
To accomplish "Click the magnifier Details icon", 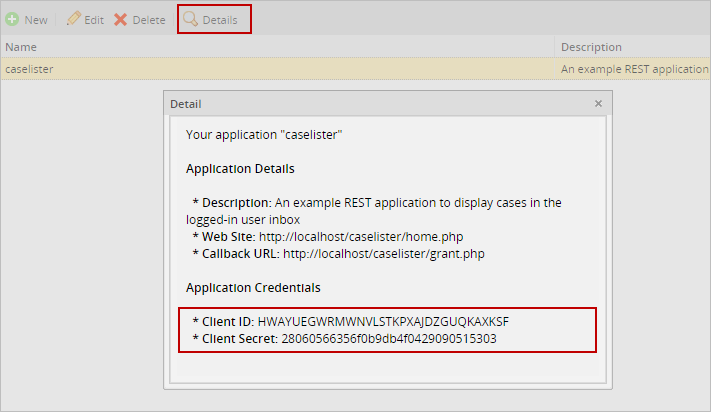I will [190, 19].
